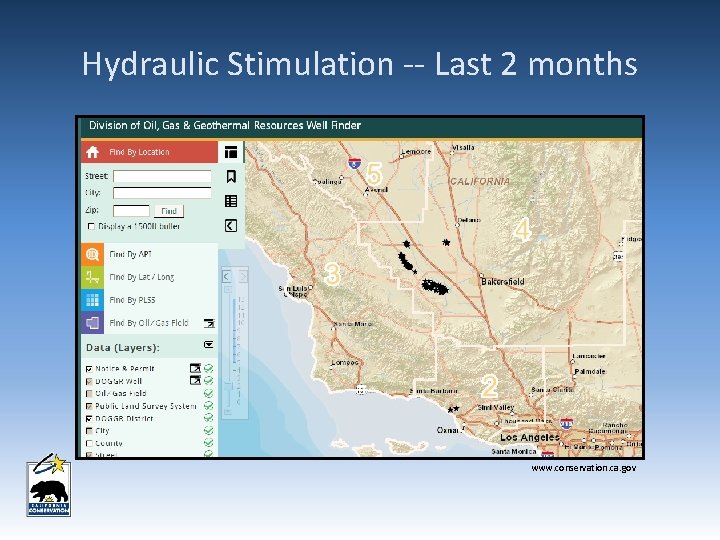Image resolution: width=720 pixels, height=540 pixels.
Task: Click the zoom in plus button above the zoom slider
Action: [227, 290]
